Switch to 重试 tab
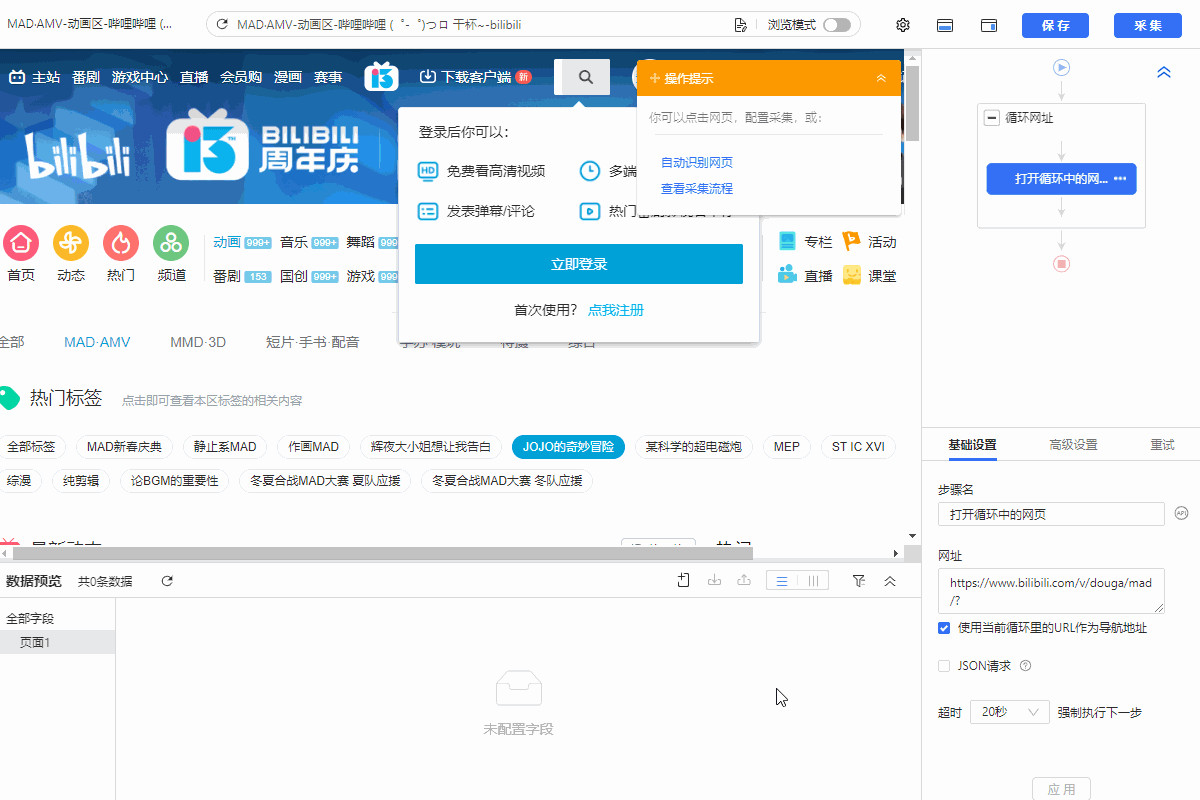 1162,445
